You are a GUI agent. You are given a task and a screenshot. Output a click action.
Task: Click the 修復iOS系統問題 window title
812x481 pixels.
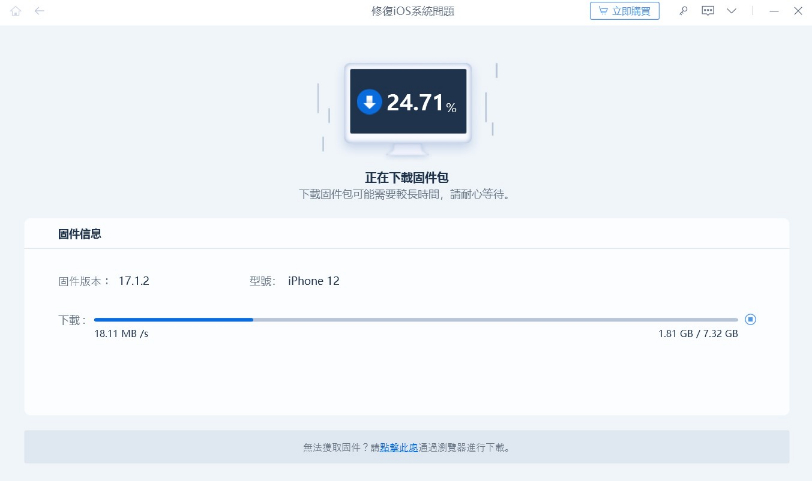click(x=405, y=11)
